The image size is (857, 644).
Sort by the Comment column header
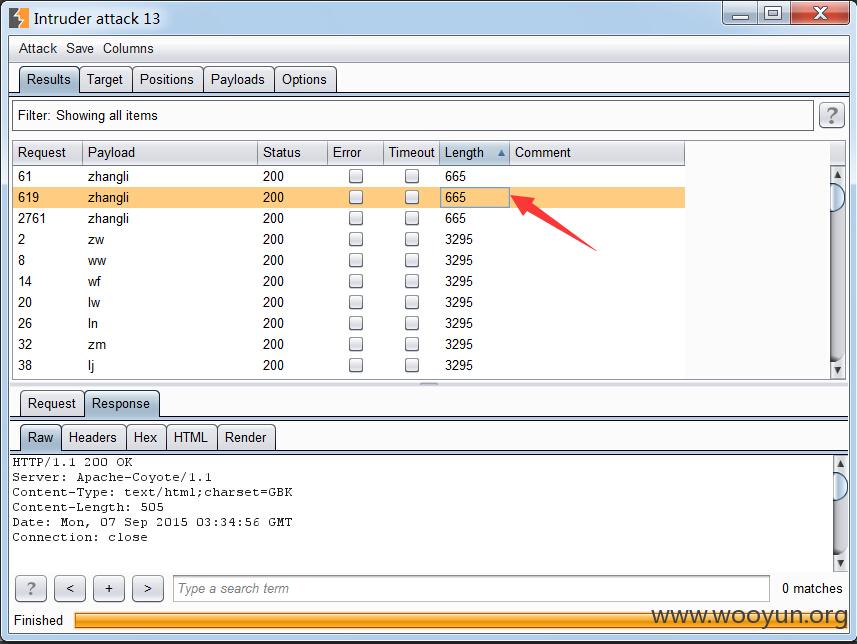coord(597,153)
